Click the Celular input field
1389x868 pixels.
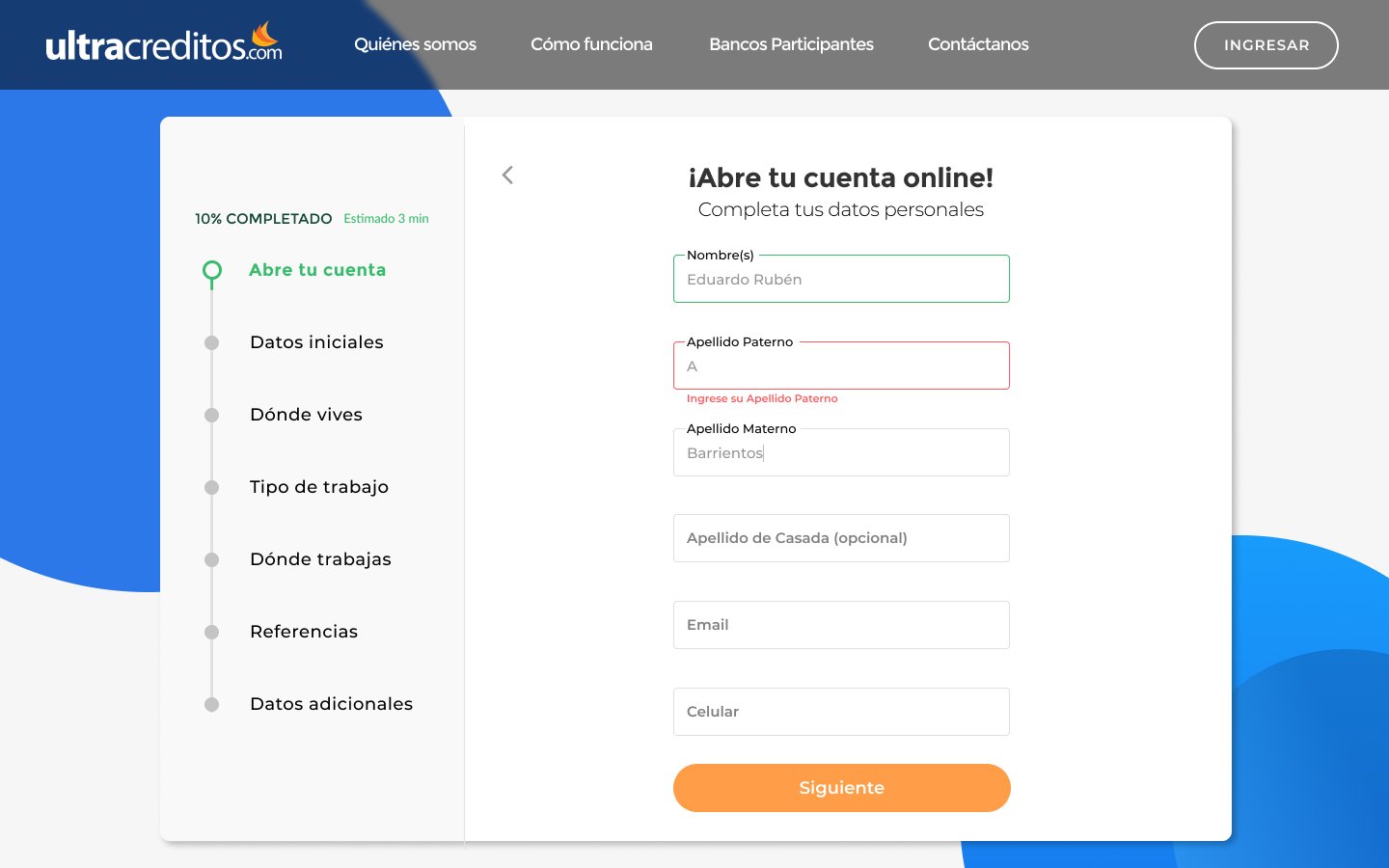pyautogui.click(x=841, y=712)
